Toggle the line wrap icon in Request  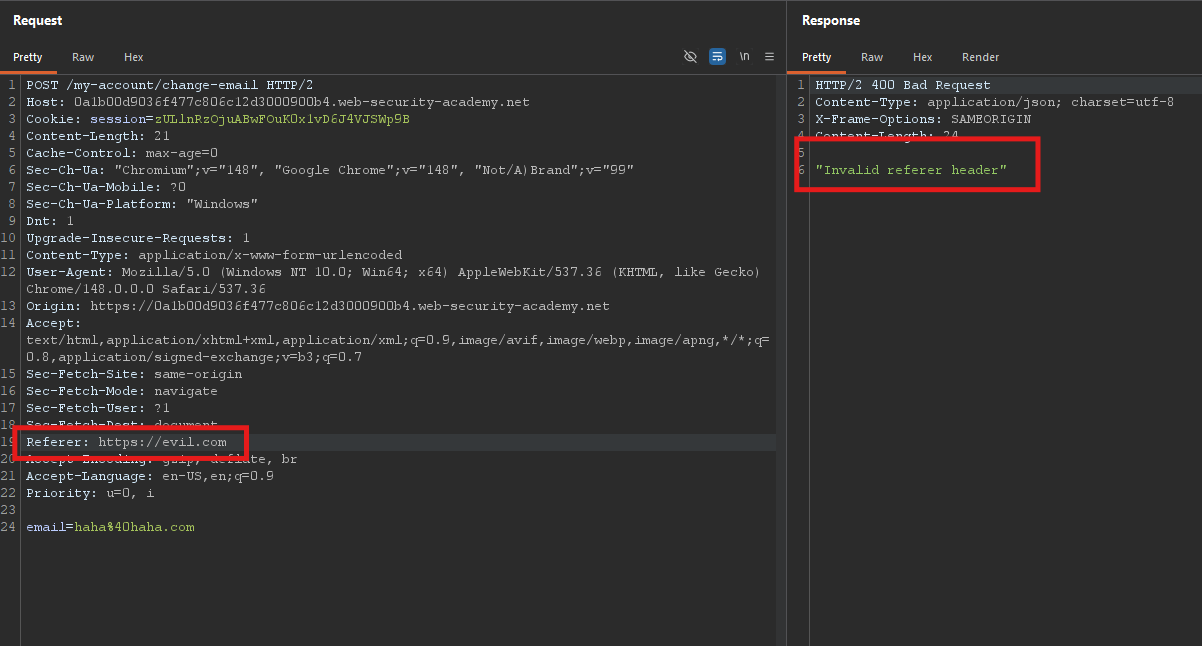(x=717, y=57)
